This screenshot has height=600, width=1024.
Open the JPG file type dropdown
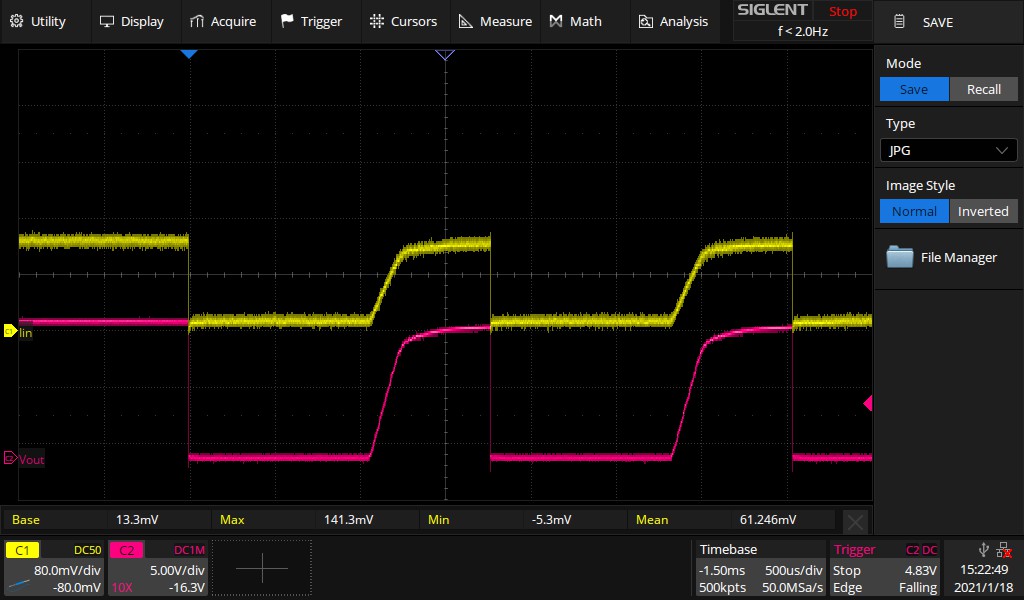pyautogui.click(x=948, y=150)
